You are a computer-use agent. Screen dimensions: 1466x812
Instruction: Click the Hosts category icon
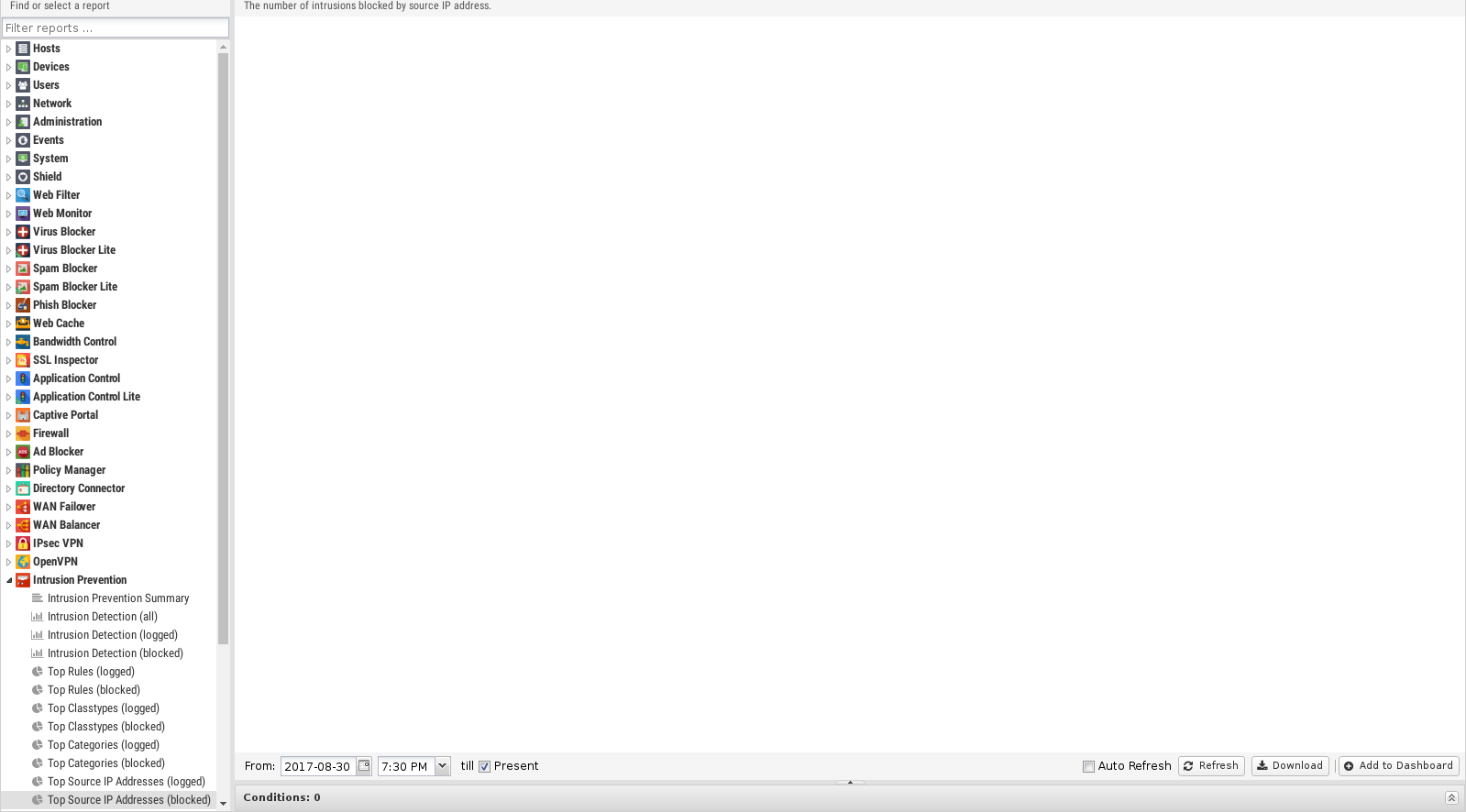coord(23,49)
